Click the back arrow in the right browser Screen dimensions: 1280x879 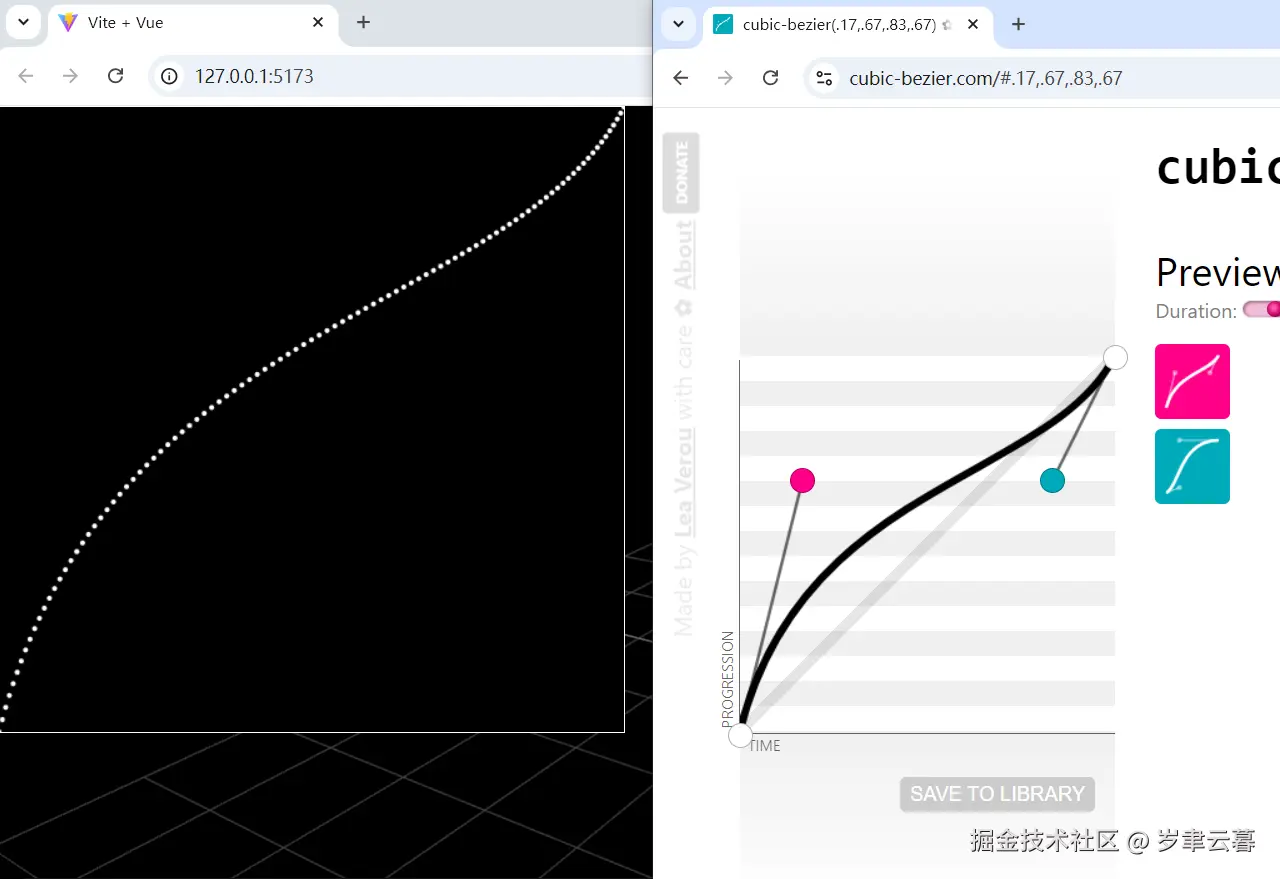point(680,77)
